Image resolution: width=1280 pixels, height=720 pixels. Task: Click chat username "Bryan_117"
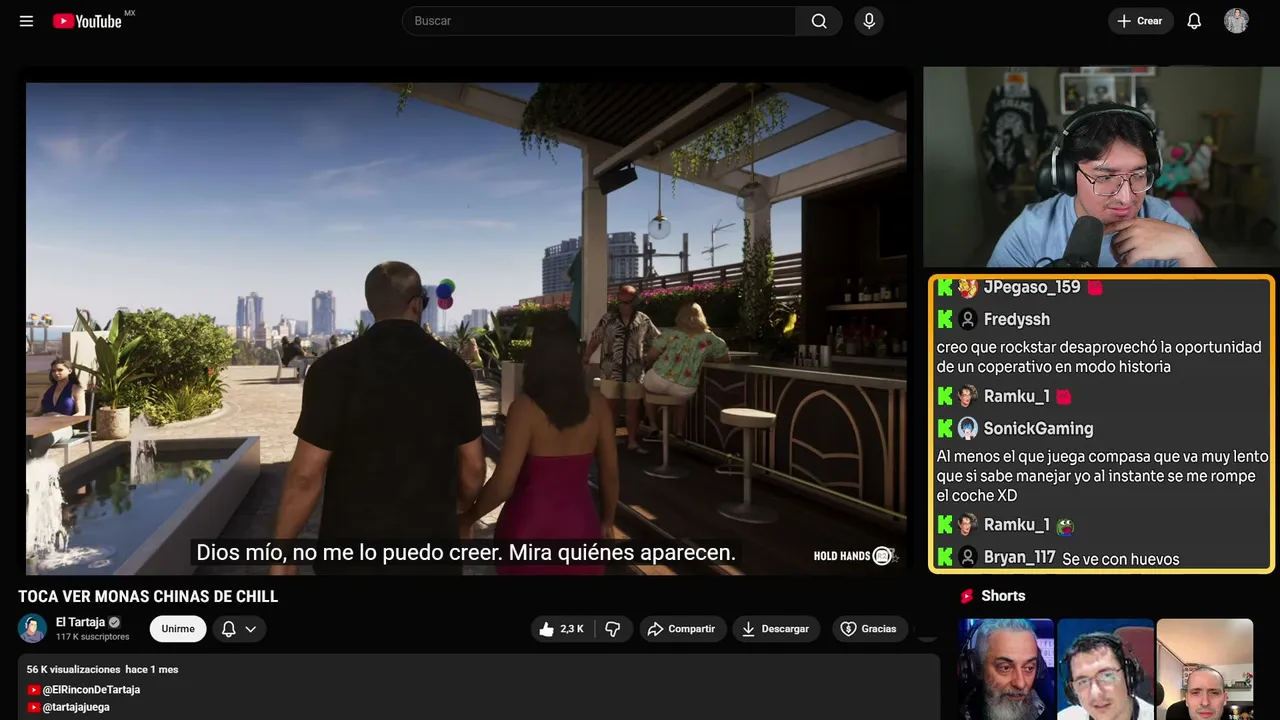[1020, 558]
